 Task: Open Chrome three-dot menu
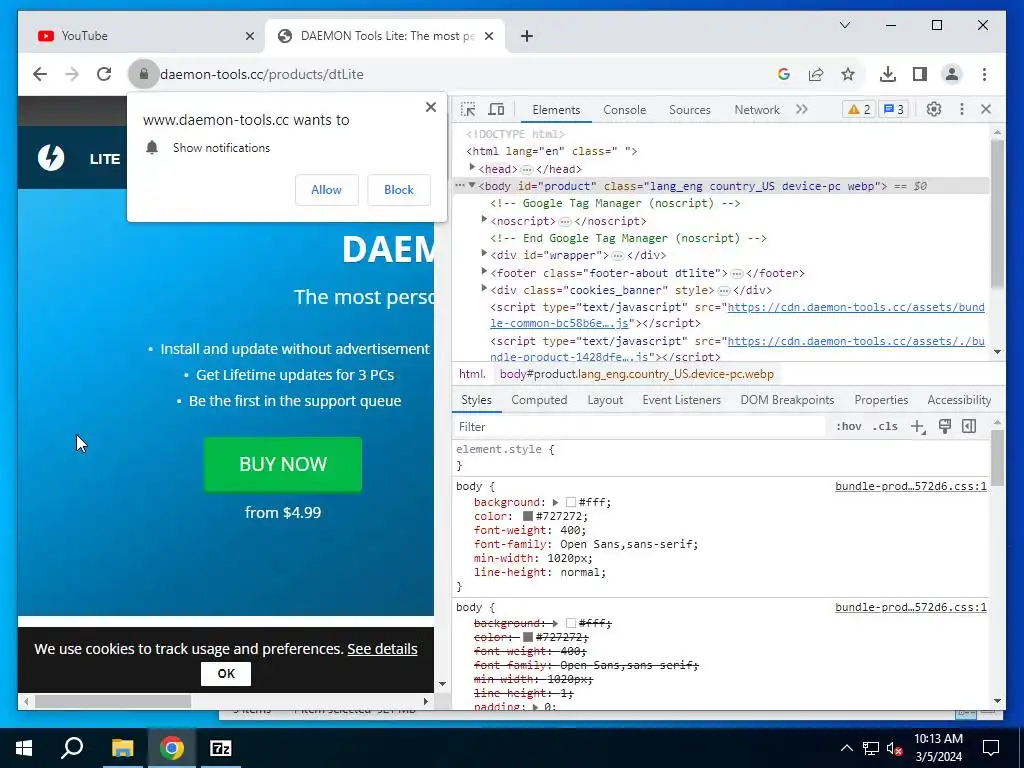[x=984, y=74]
